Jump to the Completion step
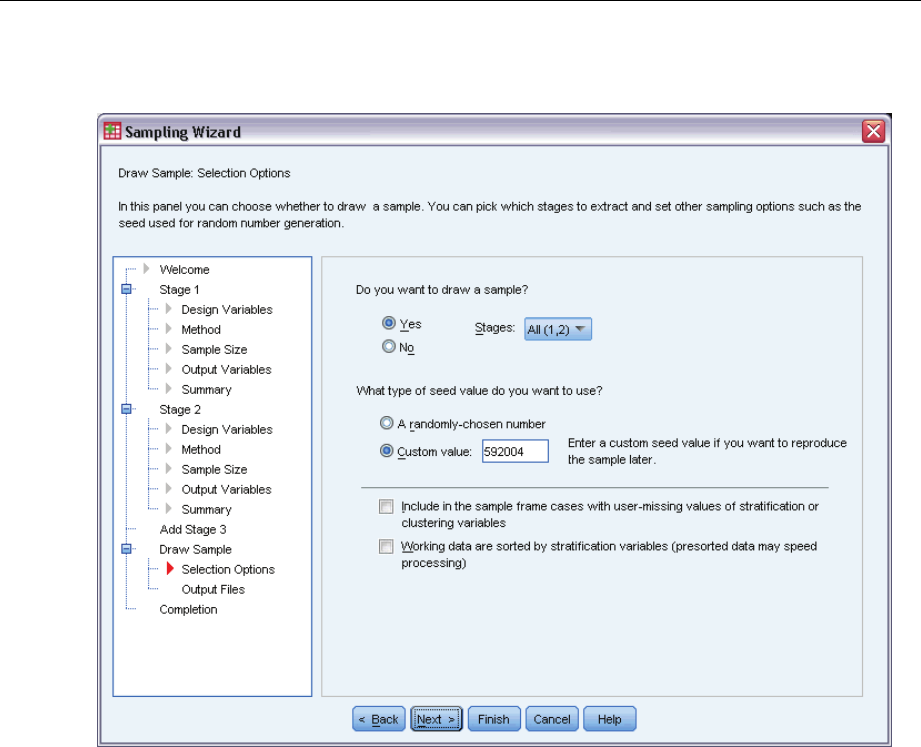 (x=188, y=609)
